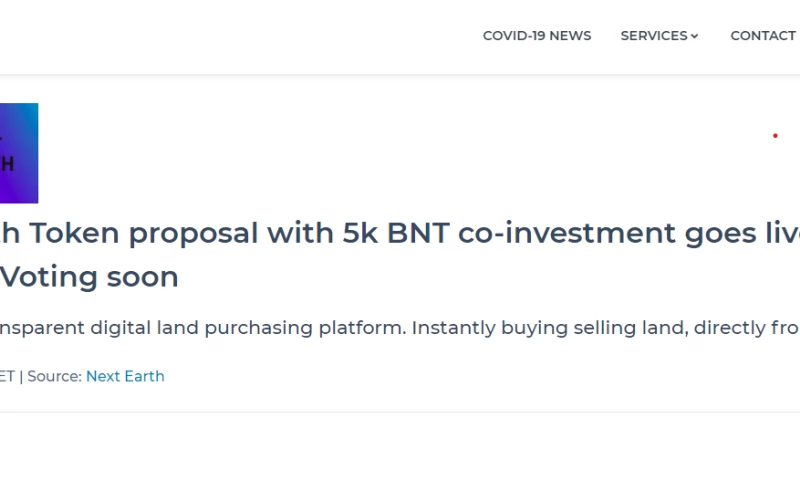The image size is (800, 480).
Task: Go to the CONTACT page
Action: click(x=762, y=36)
